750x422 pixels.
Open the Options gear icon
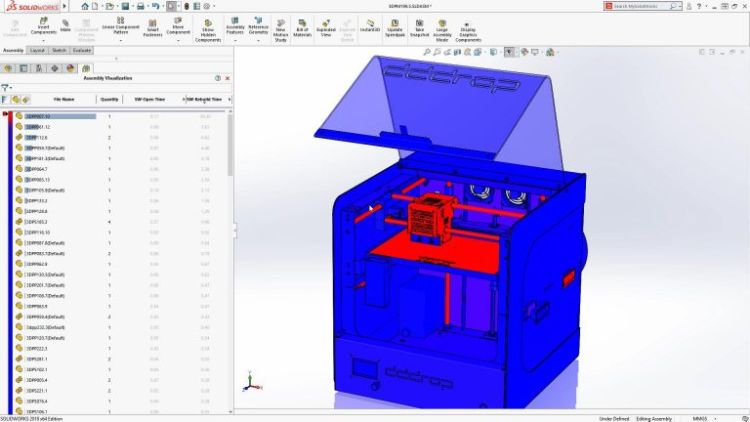coord(207,6)
